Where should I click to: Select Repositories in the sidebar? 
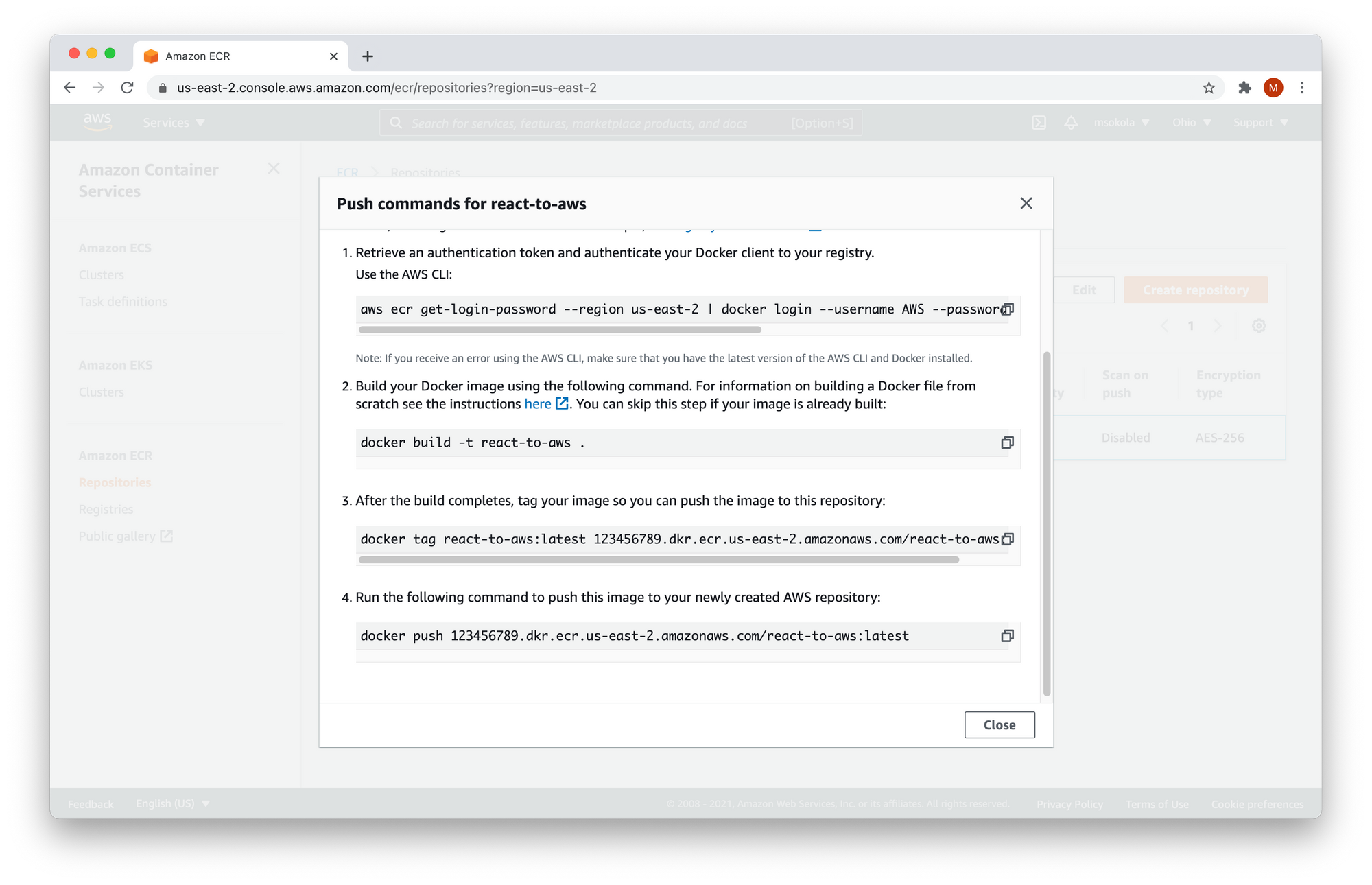(x=115, y=483)
